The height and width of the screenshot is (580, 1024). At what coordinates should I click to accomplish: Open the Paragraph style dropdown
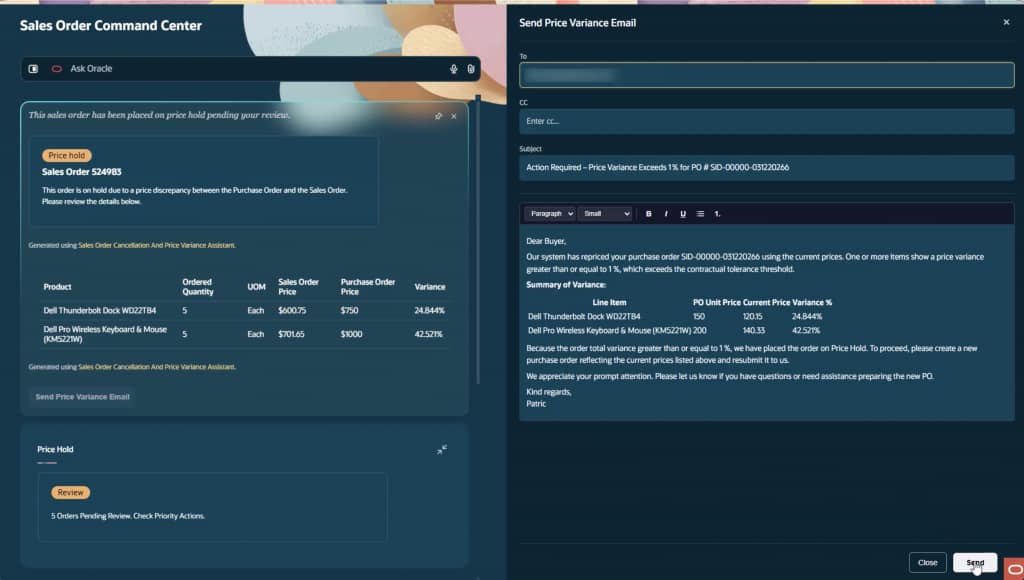point(550,214)
